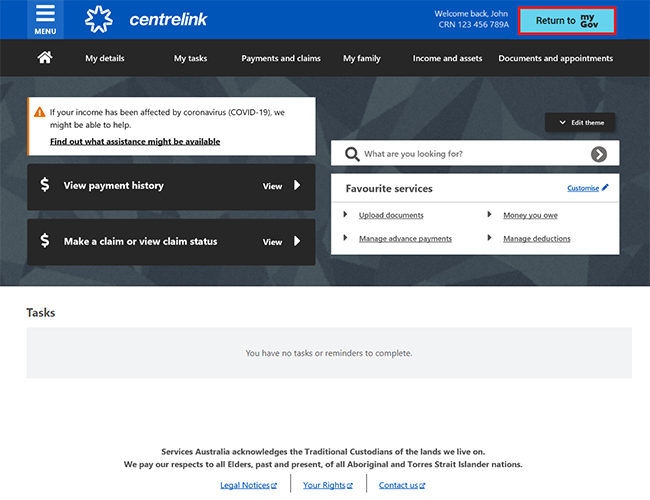Click dollar icon beside Make a claim
This screenshot has width=650, height=500.
click(x=45, y=240)
